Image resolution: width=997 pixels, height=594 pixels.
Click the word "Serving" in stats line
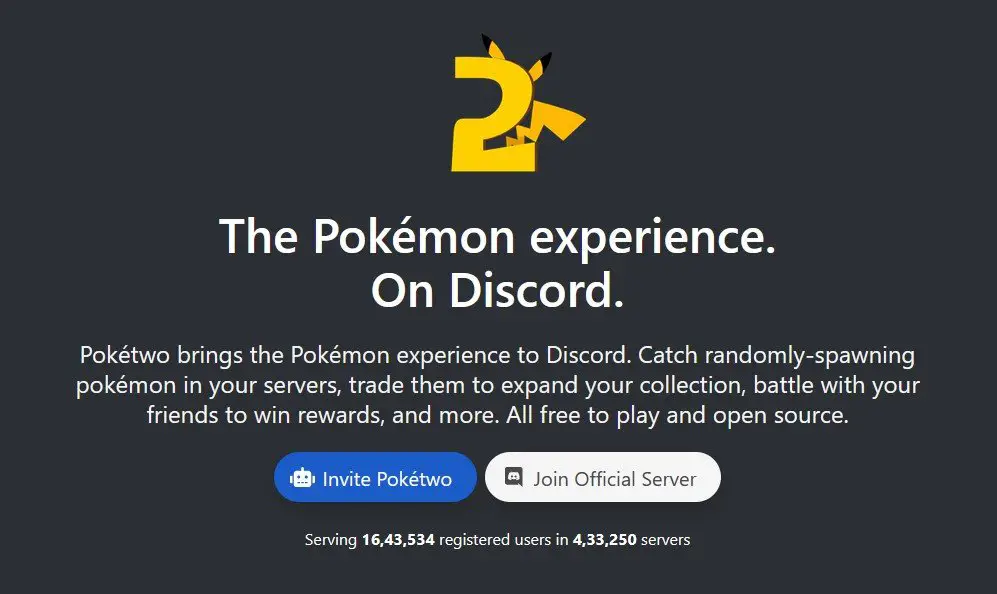(331, 541)
